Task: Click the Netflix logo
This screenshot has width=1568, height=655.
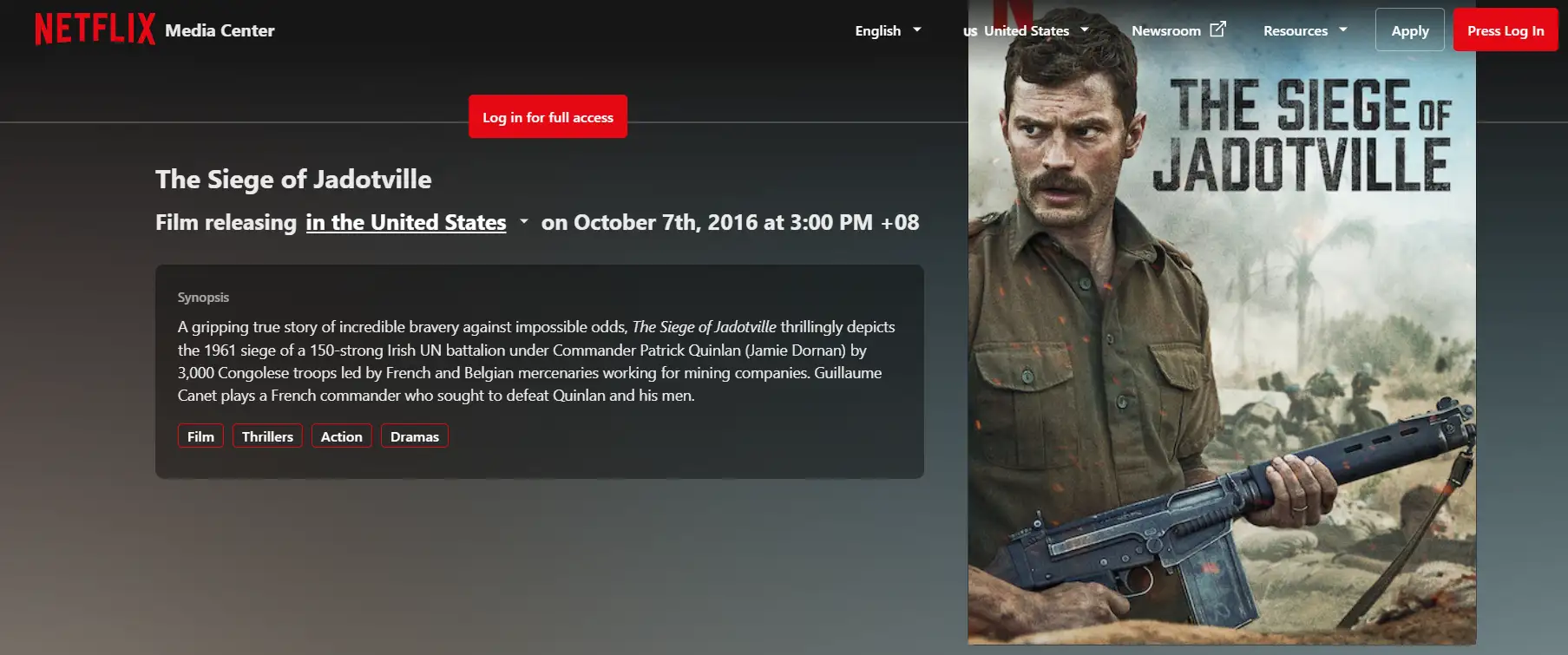Action: (x=95, y=29)
